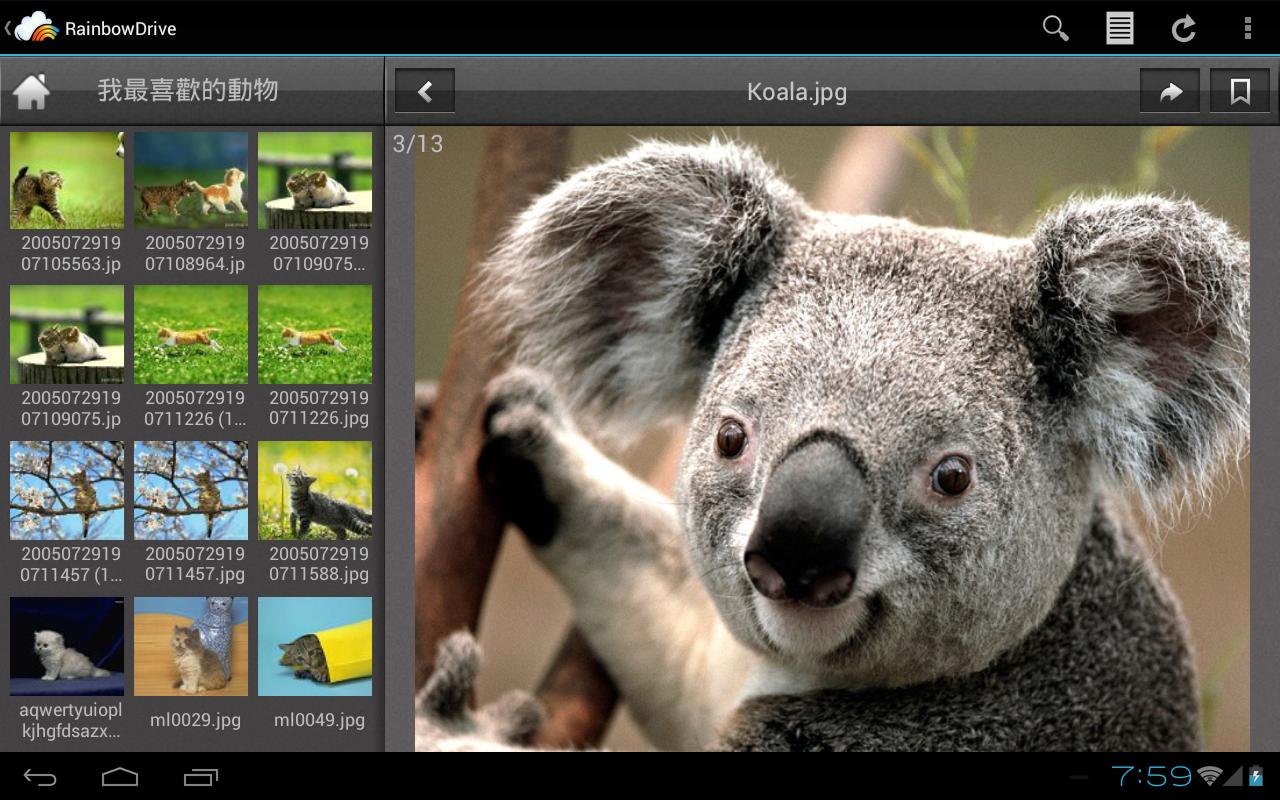1280x800 pixels.
Task: Open search with the magnifier icon
Action: (x=1055, y=28)
